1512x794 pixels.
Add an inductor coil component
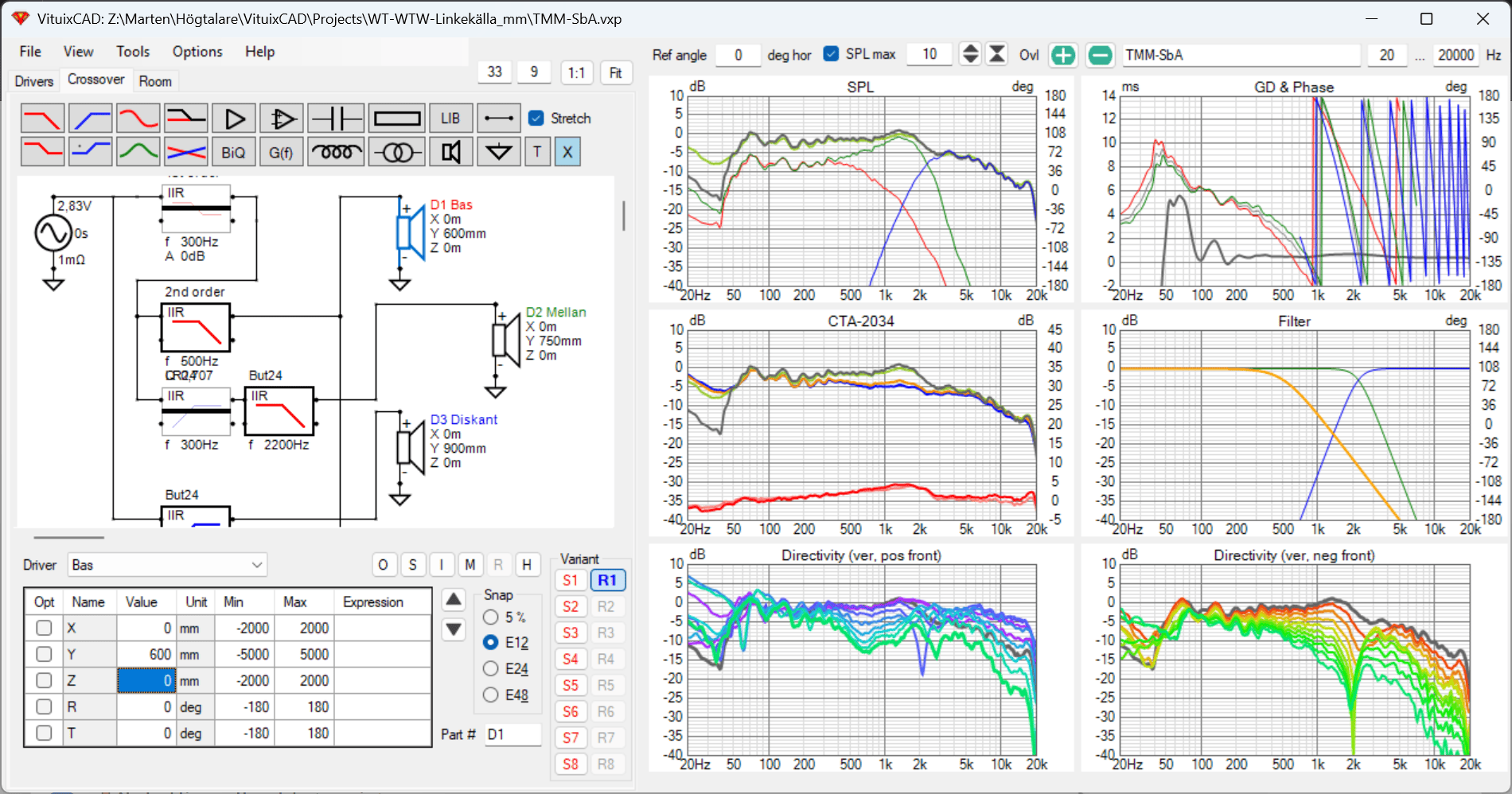(x=336, y=152)
